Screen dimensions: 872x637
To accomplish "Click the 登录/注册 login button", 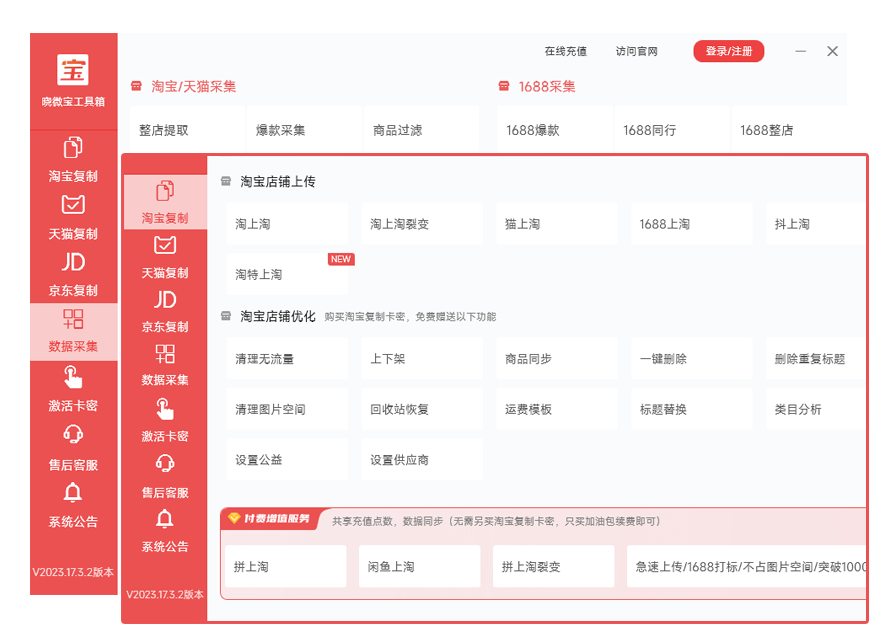I will pos(728,51).
